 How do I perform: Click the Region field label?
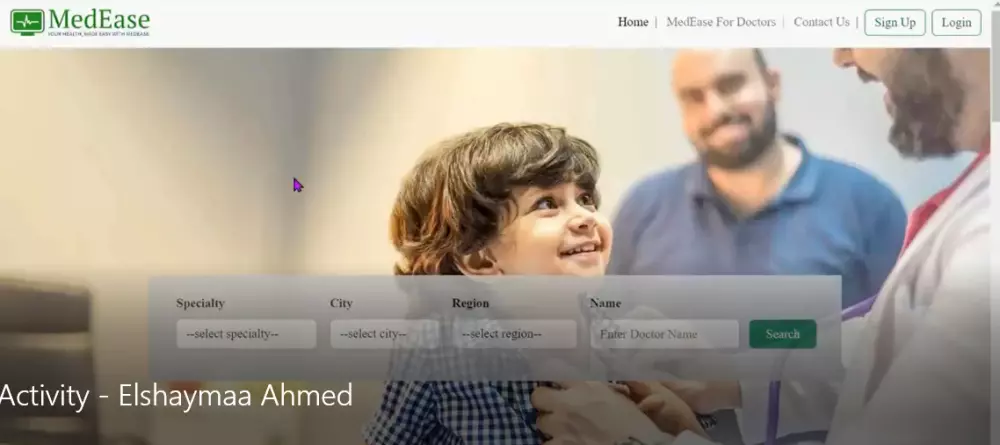tap(470, 303)
